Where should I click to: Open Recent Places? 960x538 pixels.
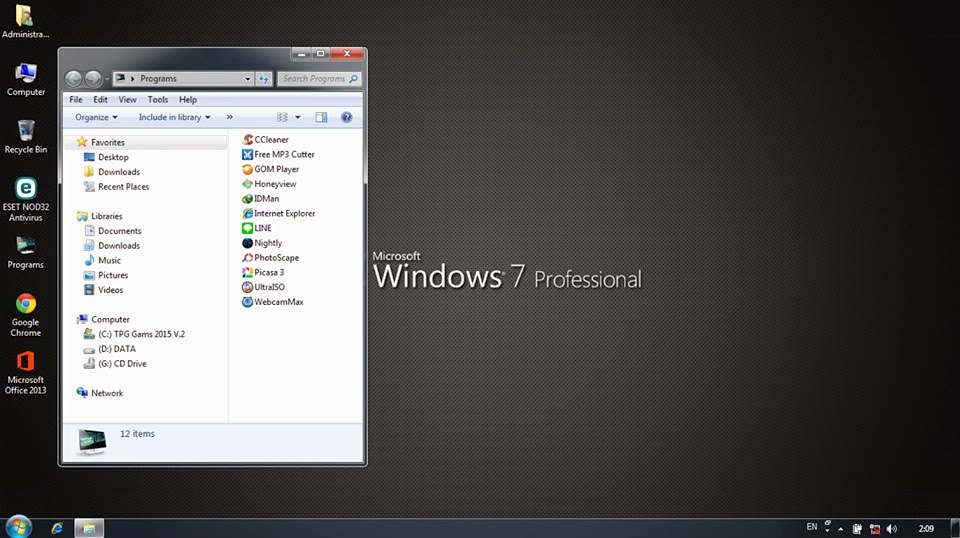pyautogui.click(x=116, y=187)
